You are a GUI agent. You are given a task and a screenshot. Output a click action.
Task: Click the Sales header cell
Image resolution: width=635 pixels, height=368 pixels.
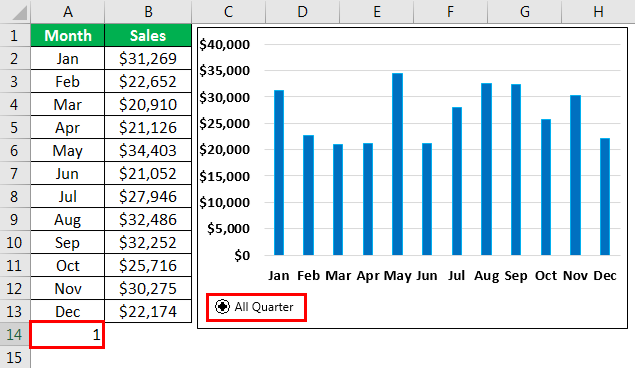pyautogui.click(x=148, y=35)
